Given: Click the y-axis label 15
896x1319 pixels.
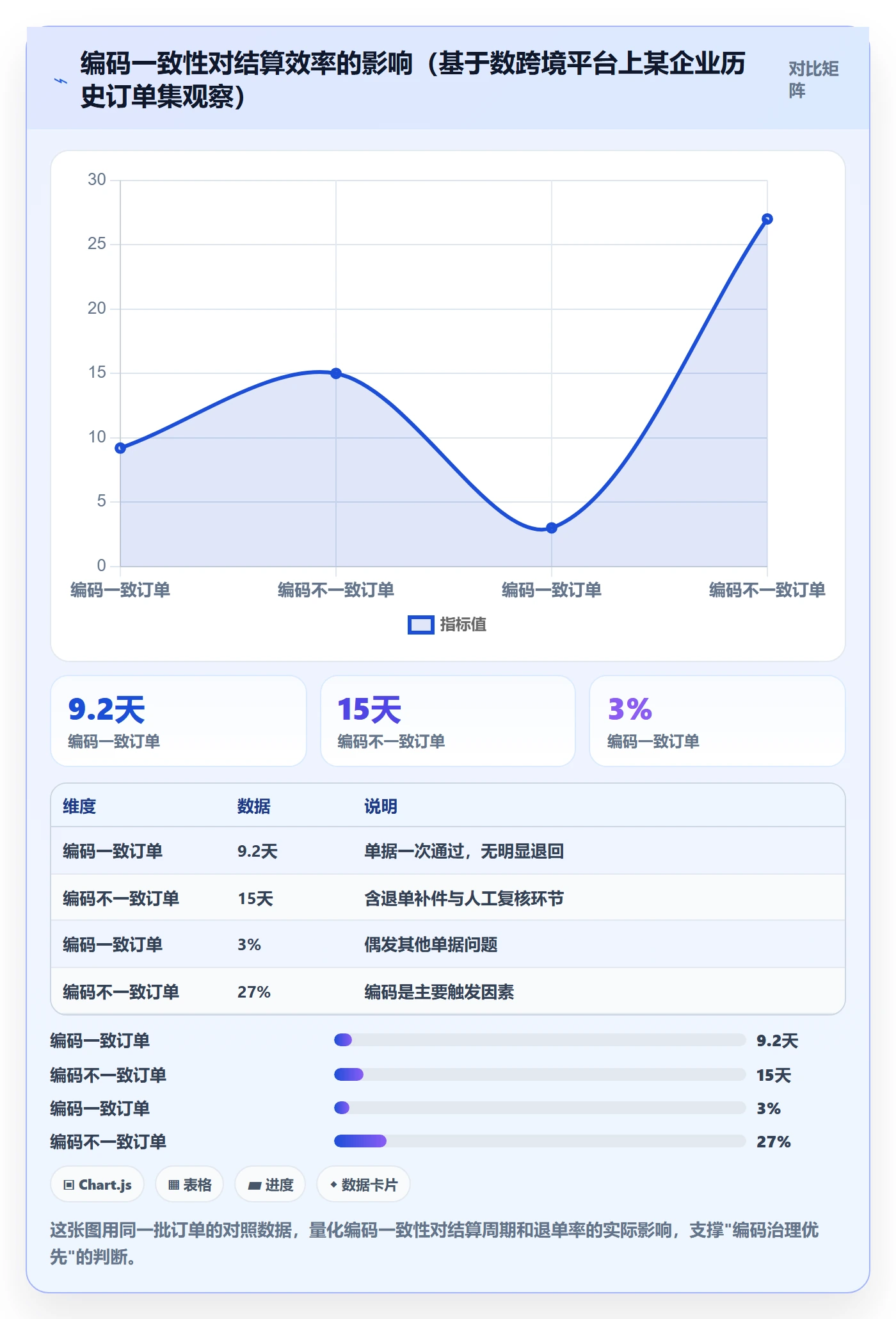Looking at the screenshot, I should (97, 373).
